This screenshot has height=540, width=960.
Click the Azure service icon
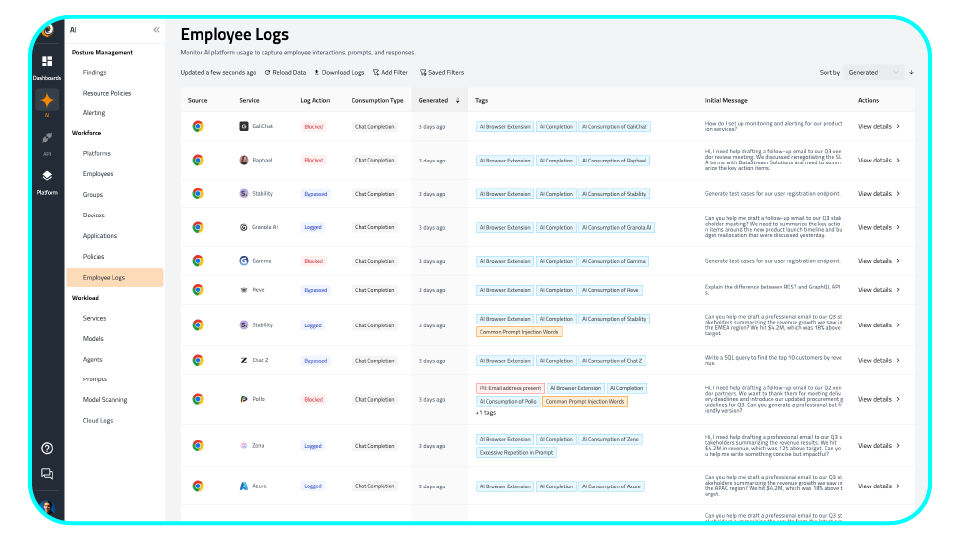[x=244, y=486]
